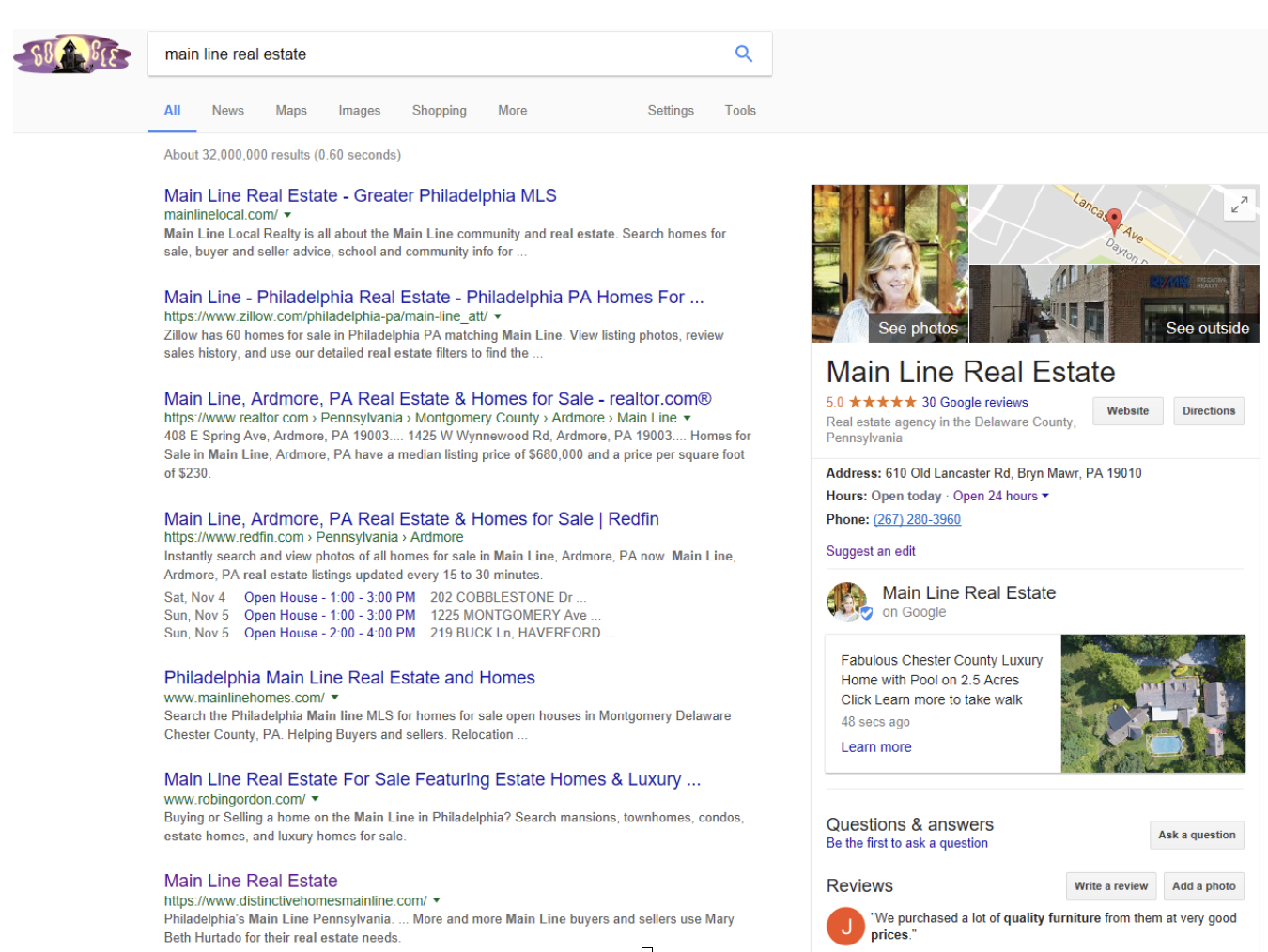Open the mainlinehomes.com result dropdown arrow
Screen dimensions: 1268x952
334,698
